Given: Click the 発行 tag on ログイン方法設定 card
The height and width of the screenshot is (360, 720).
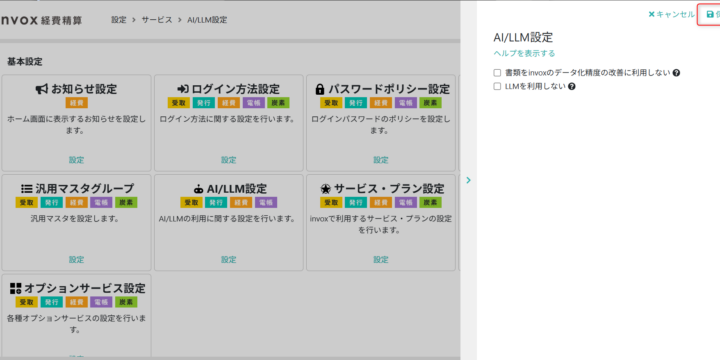Looking at the screenshot, I should tap(204, 103).
